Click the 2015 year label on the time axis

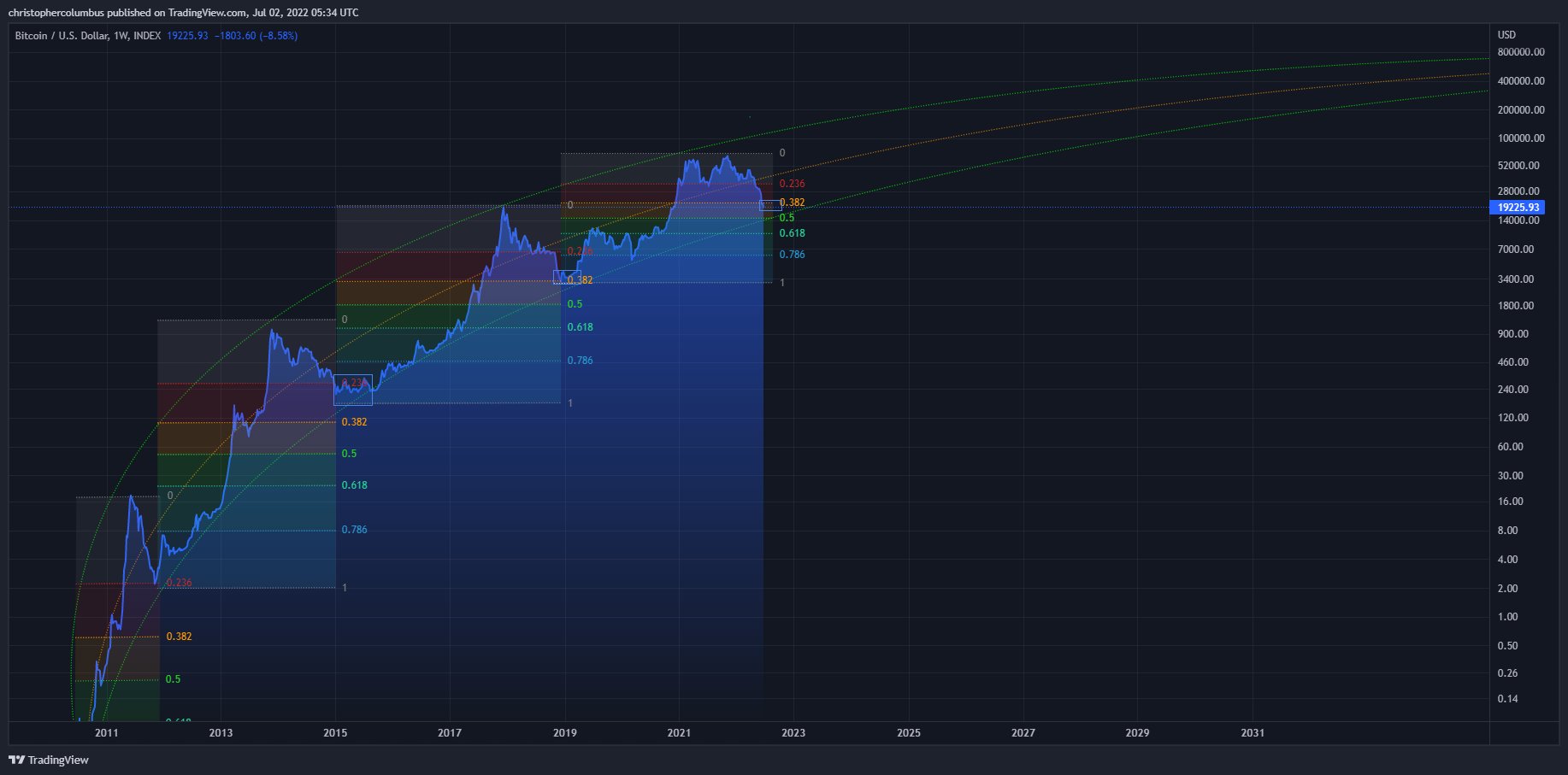pyautogui.click(x=335, y=733)
